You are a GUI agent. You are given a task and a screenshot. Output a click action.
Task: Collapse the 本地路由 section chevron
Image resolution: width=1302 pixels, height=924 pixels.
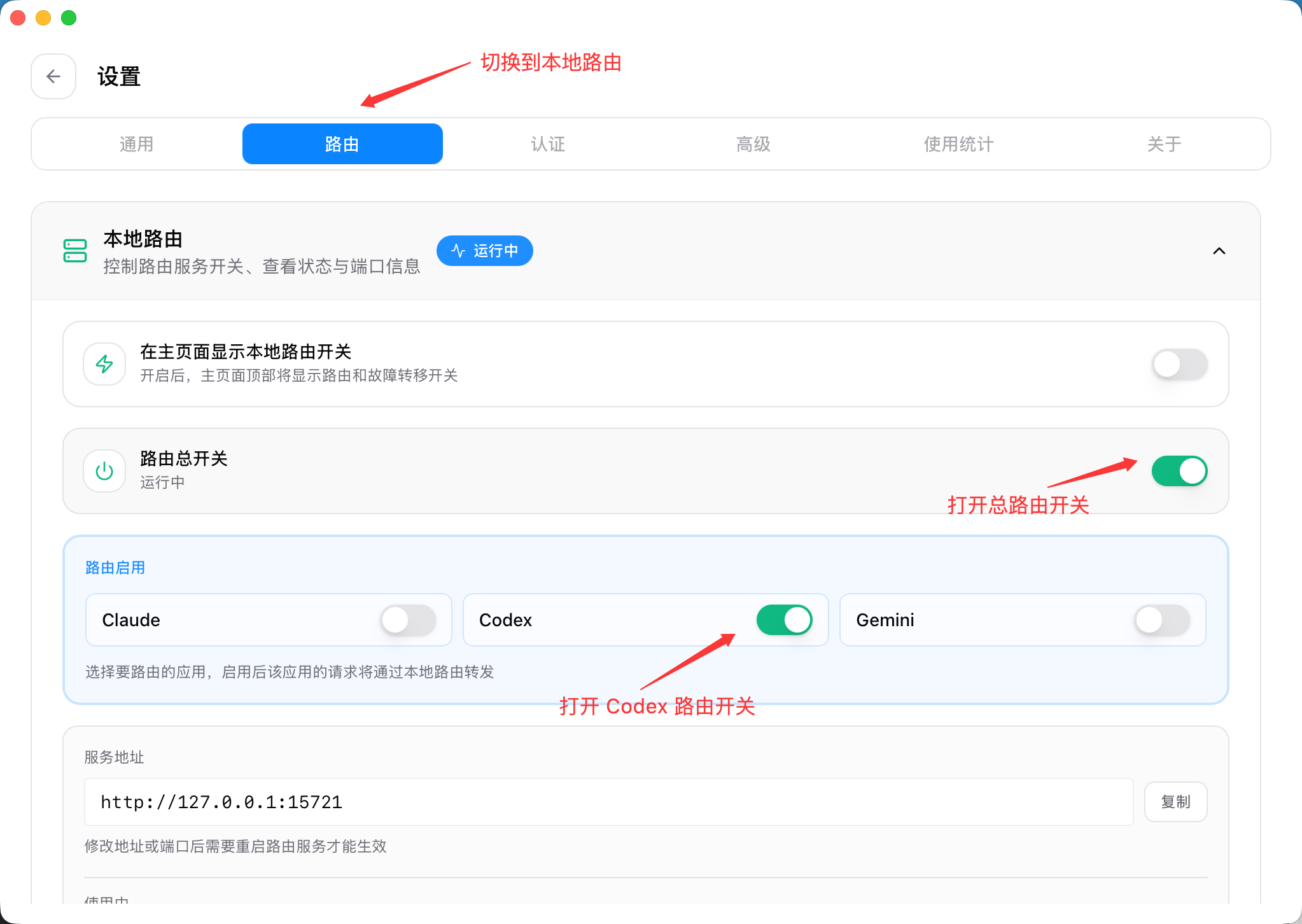point(1219,251)
